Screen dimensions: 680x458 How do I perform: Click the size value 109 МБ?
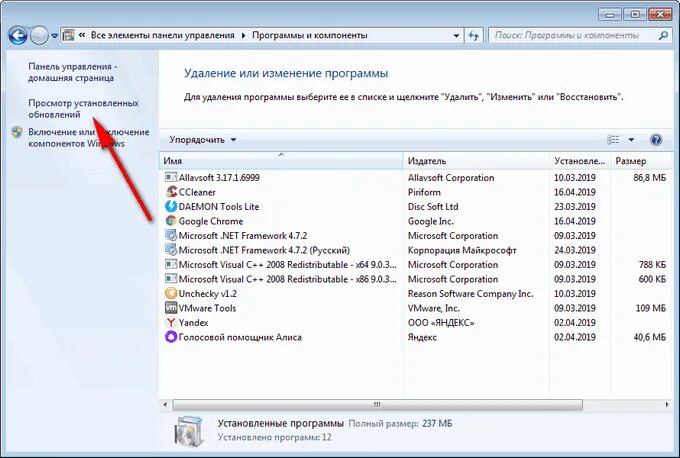[651, 308]
